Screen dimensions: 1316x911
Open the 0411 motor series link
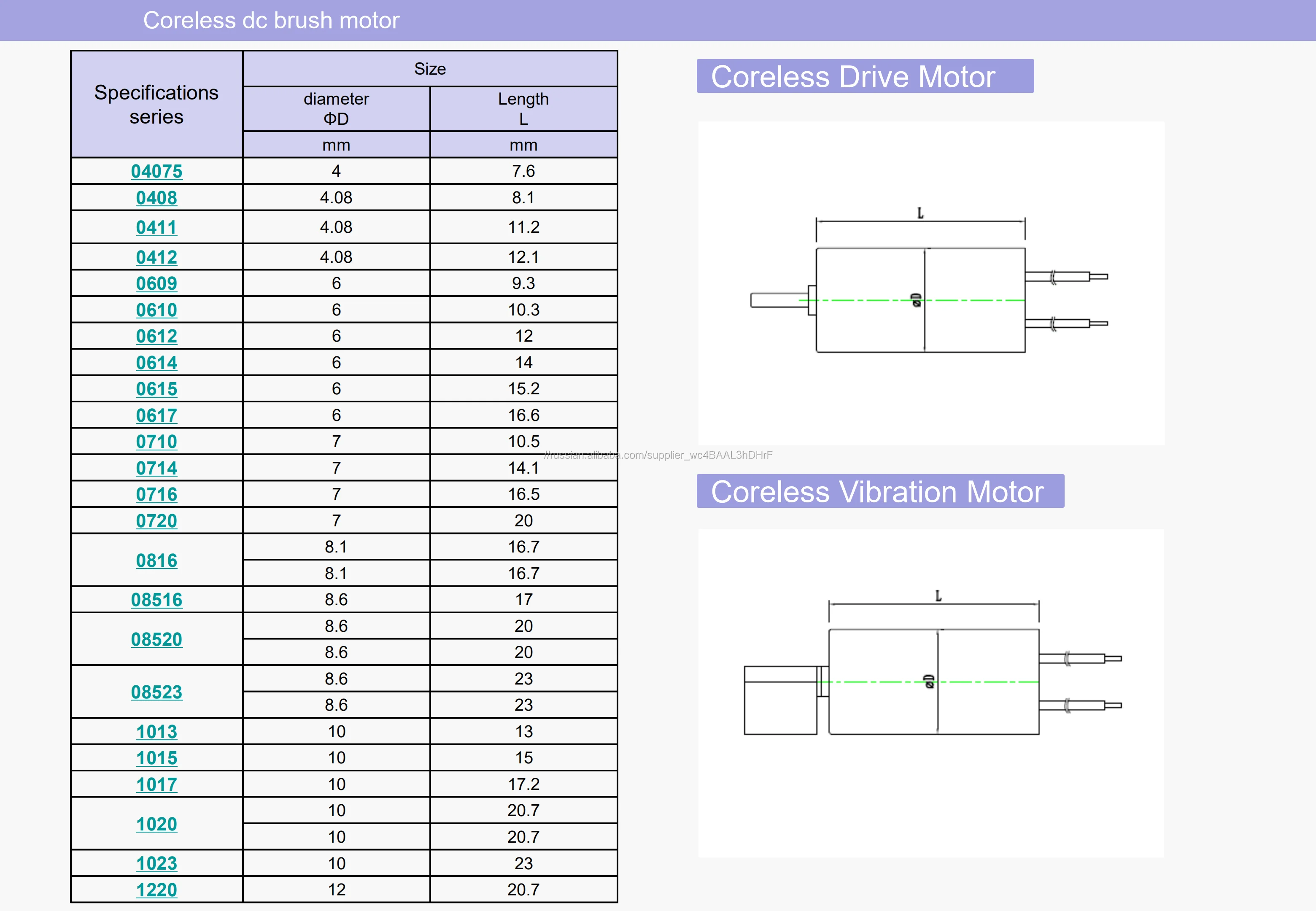point(156,227)
